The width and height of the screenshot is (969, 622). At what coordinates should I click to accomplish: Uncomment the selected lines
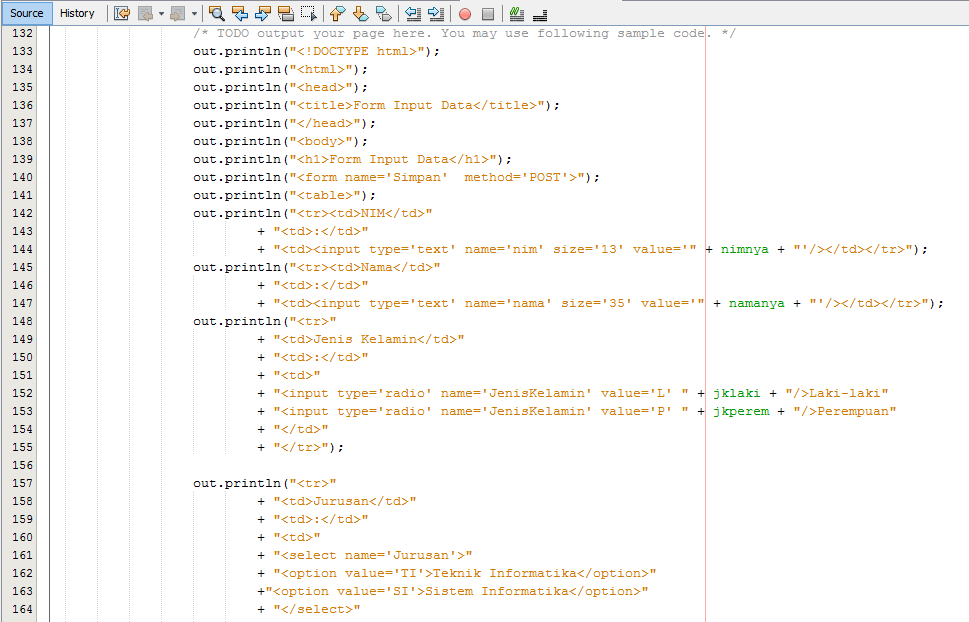tap(540, 14)
